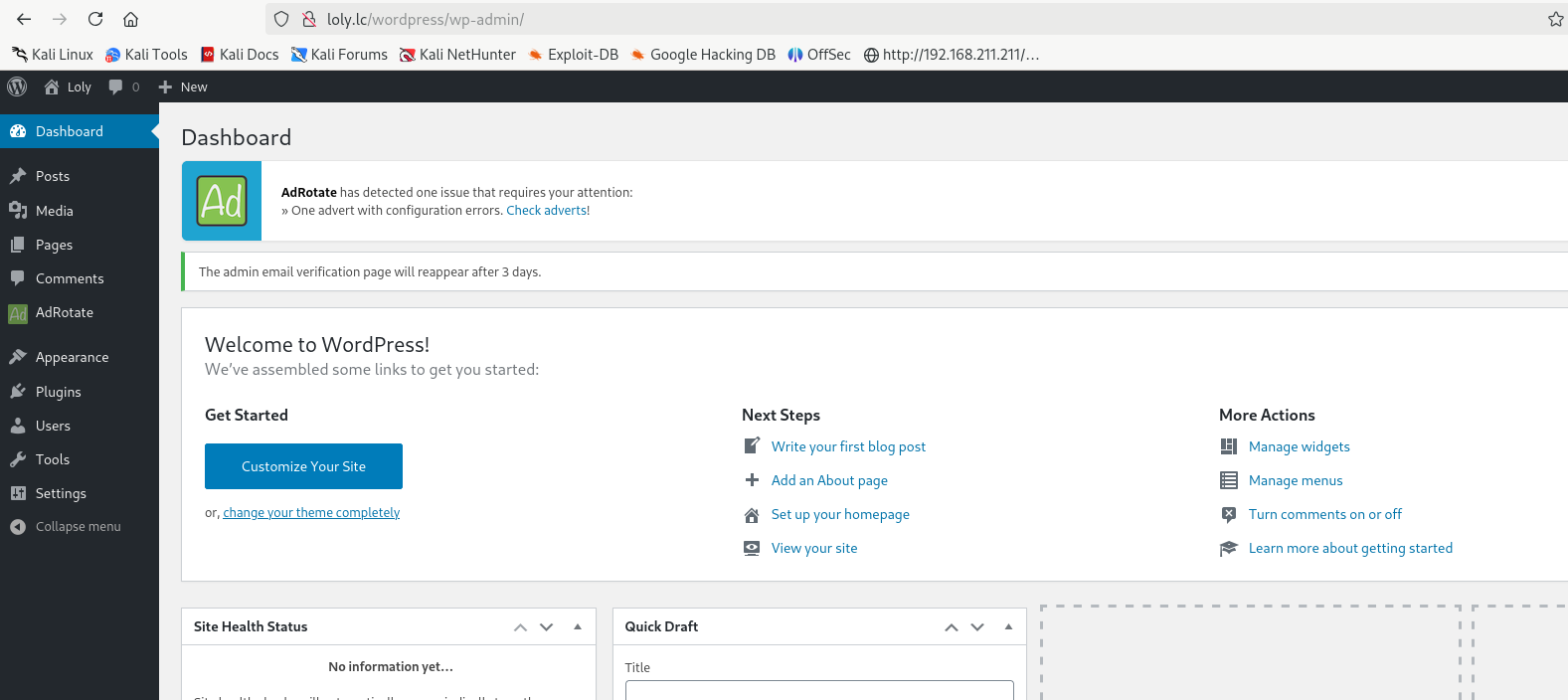
Task: Collapse the Quick Draft panel
Action: (x=1008, y=626)
